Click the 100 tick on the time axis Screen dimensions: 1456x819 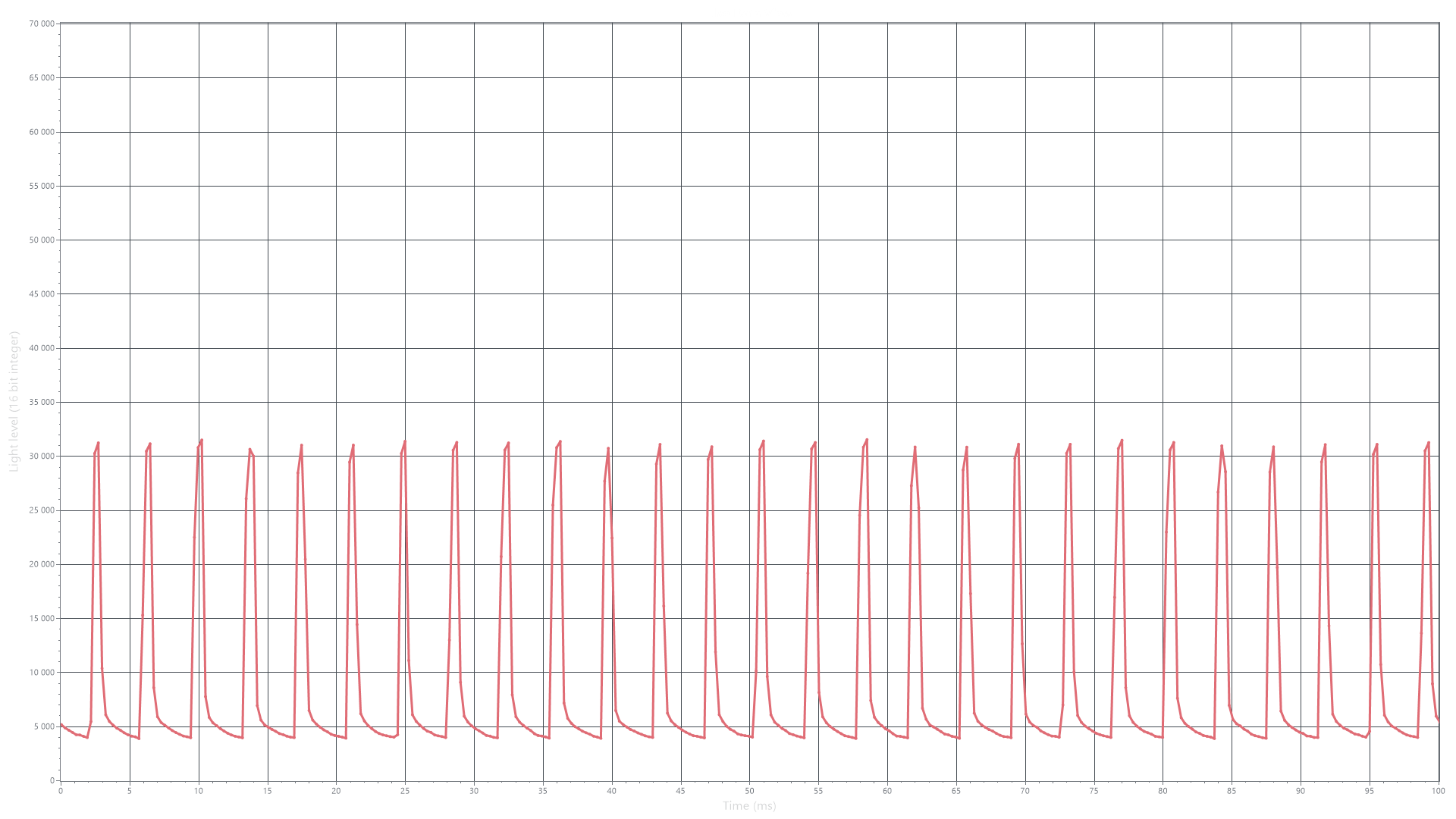point(1437,791)
